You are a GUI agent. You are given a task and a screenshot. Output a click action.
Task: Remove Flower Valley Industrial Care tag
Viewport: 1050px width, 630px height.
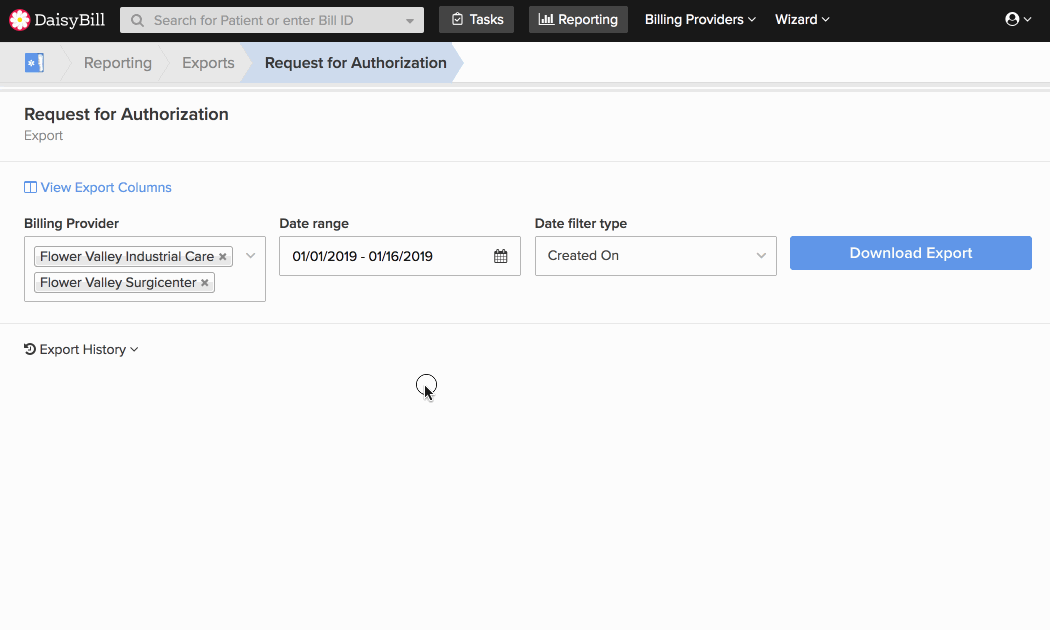[x=223, y=256]
